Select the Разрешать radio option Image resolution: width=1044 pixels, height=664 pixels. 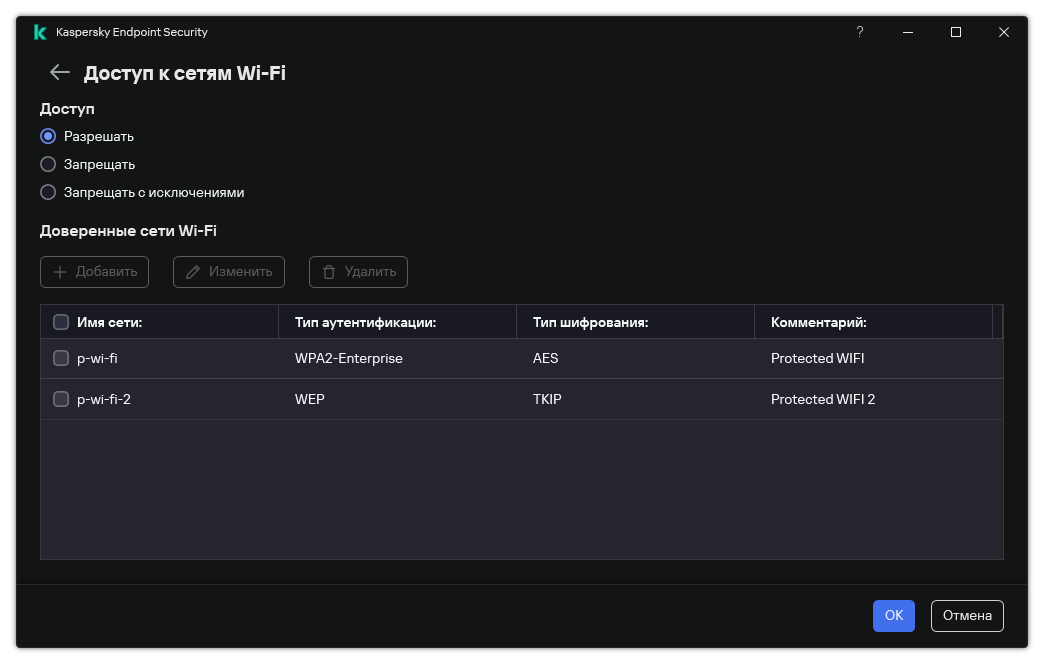coord(48,136)
